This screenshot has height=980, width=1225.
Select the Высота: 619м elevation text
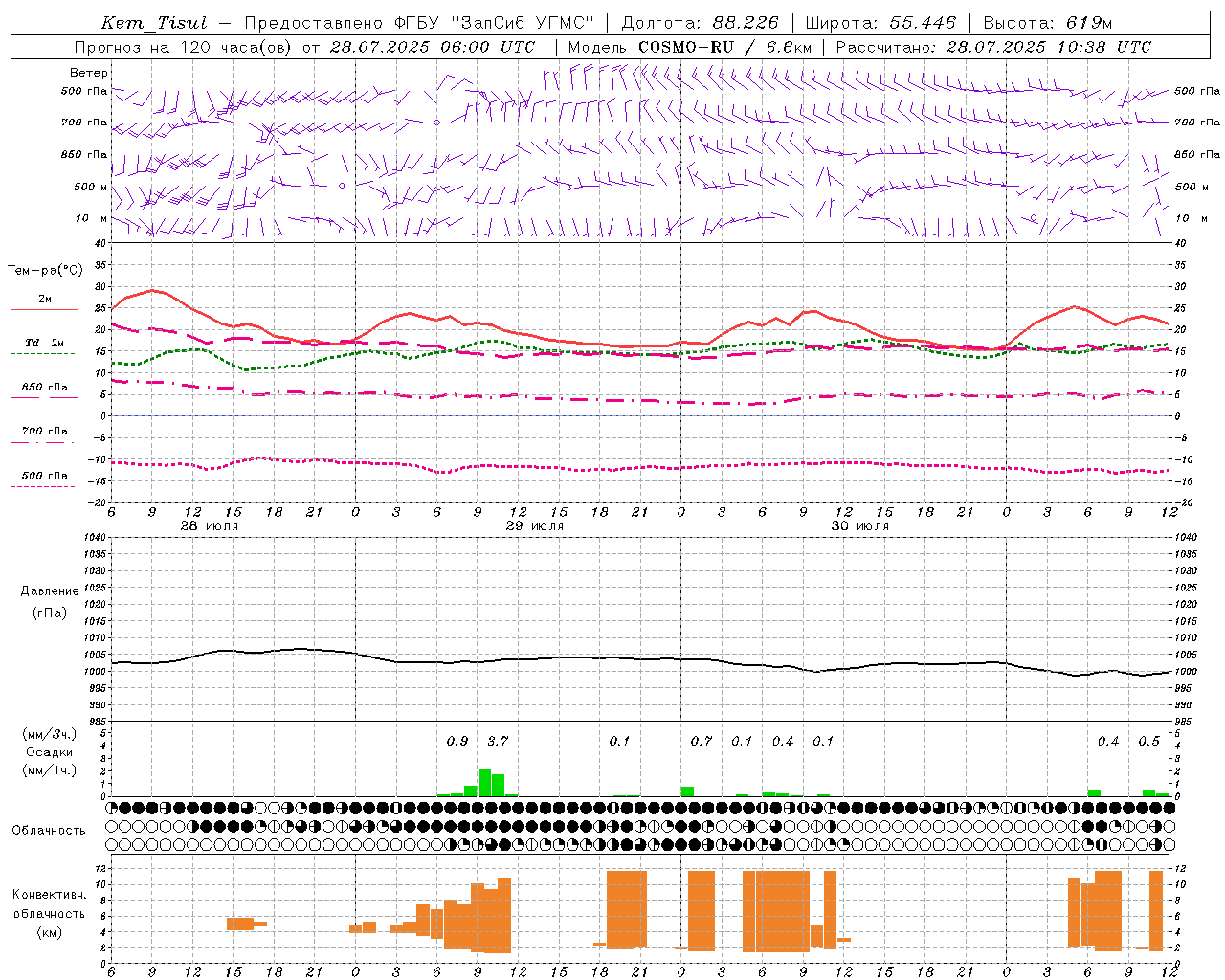pos(1047,23)
